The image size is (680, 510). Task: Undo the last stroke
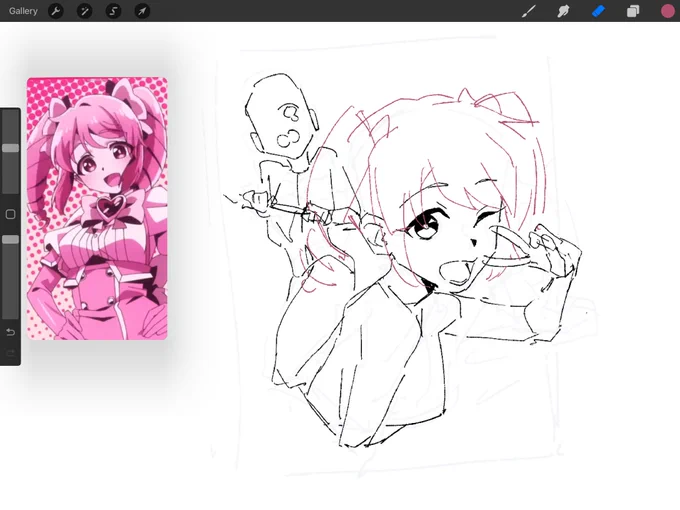[x=10, y=332]
